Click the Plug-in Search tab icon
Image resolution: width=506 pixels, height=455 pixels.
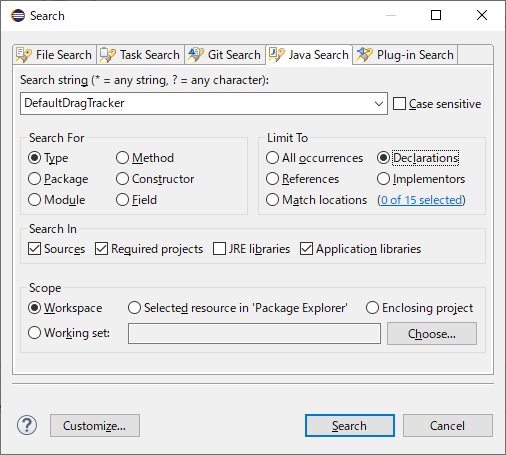pyautogui.click(x=365, y=55)
